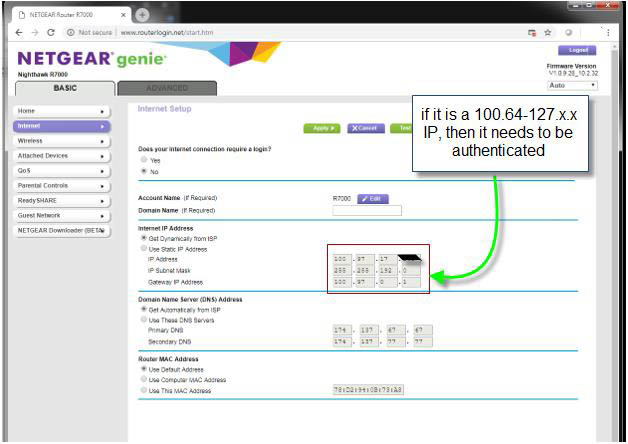
Task: Click the Firmware Version text
Action: click(x=571, y=66)
